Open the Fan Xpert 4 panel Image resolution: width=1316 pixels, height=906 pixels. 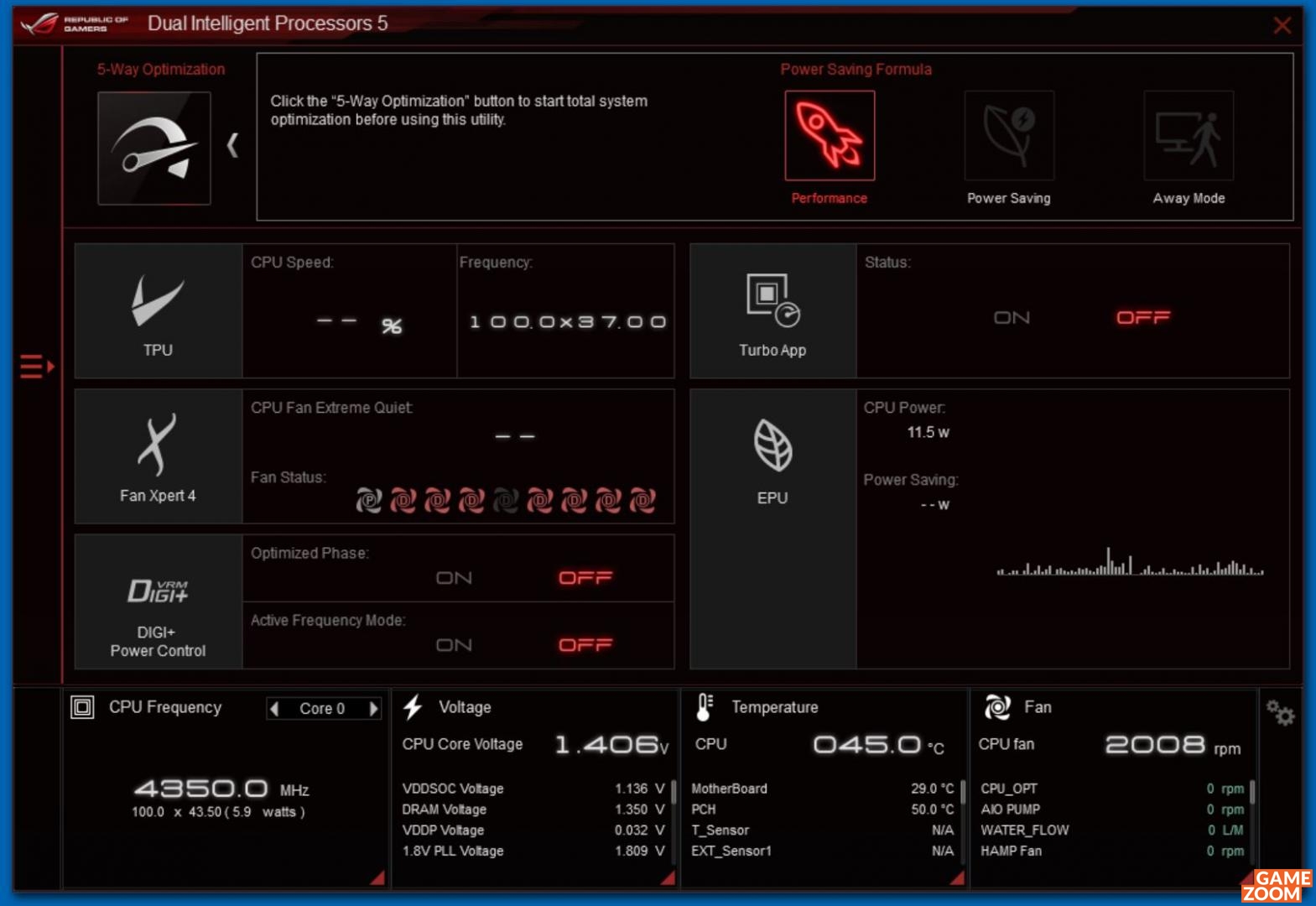pos(159,456)
